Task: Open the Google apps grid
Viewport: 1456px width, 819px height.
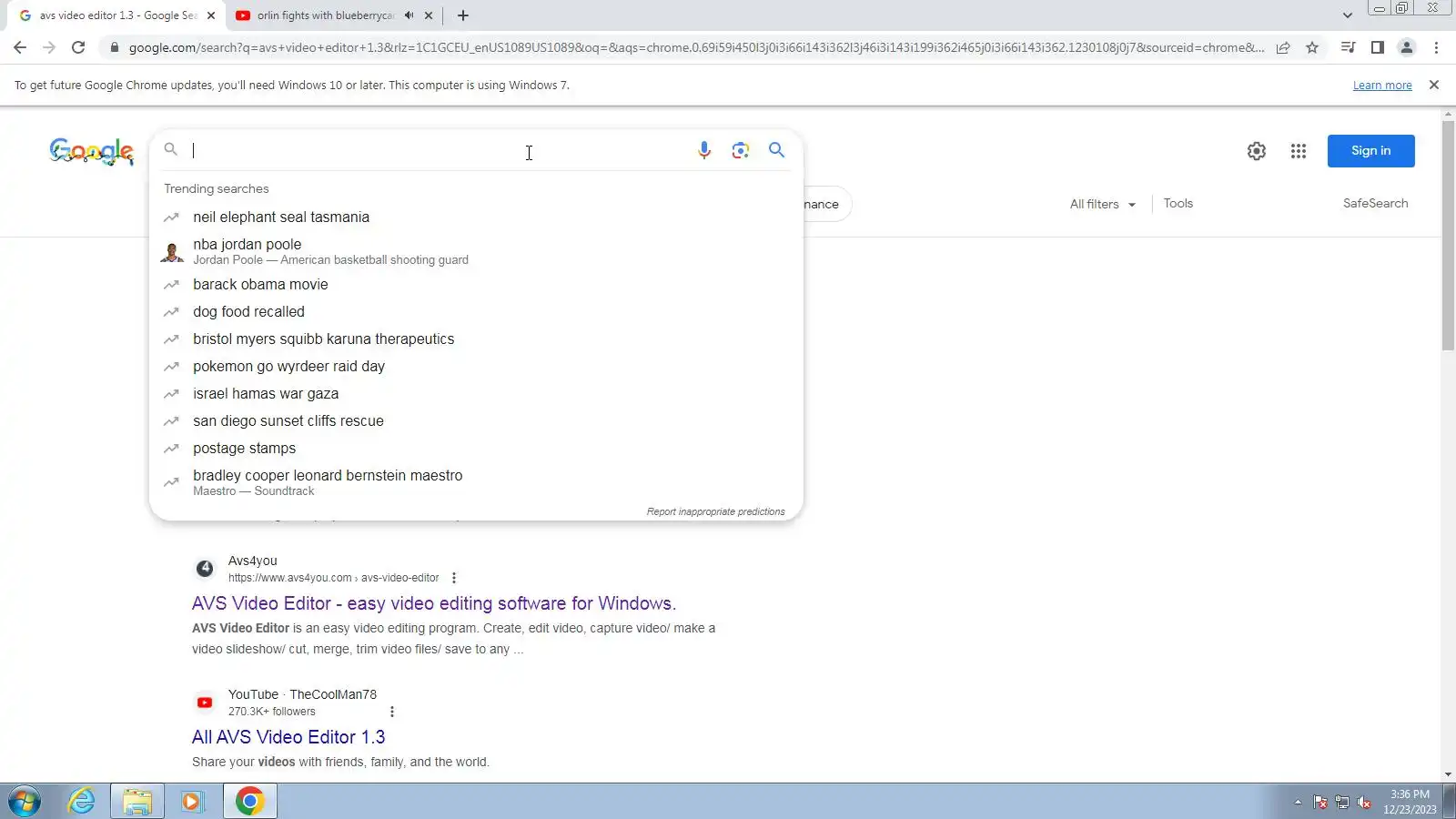Action: click(x=1299, y=151)
